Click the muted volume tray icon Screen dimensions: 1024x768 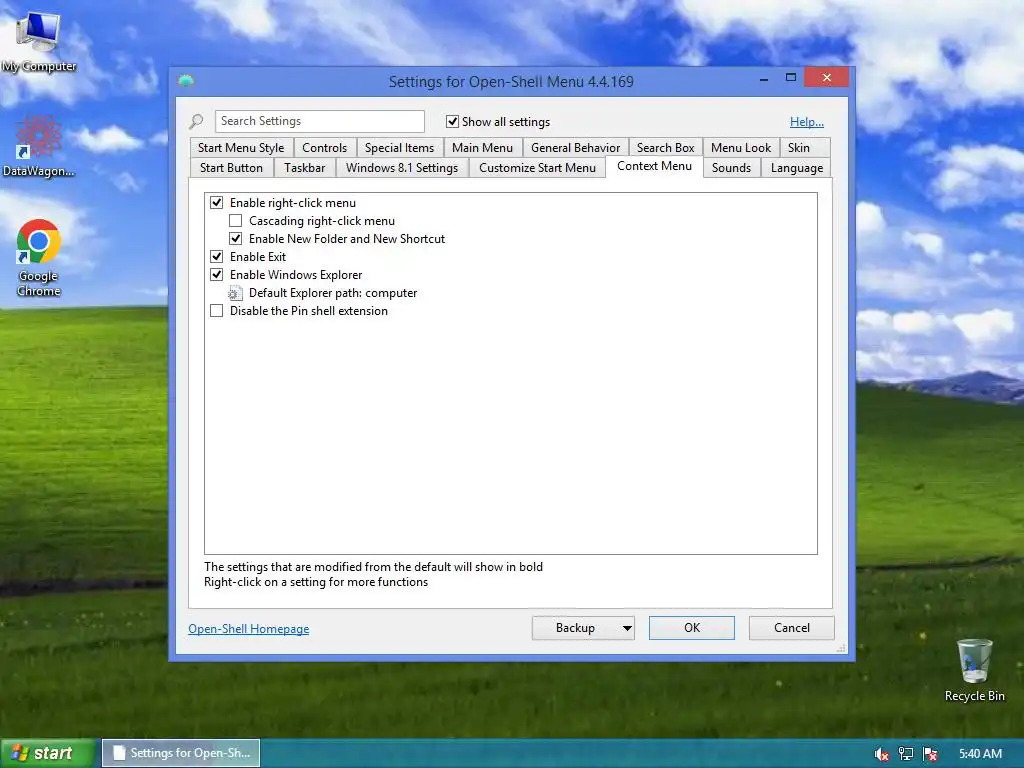pos(881,754)
